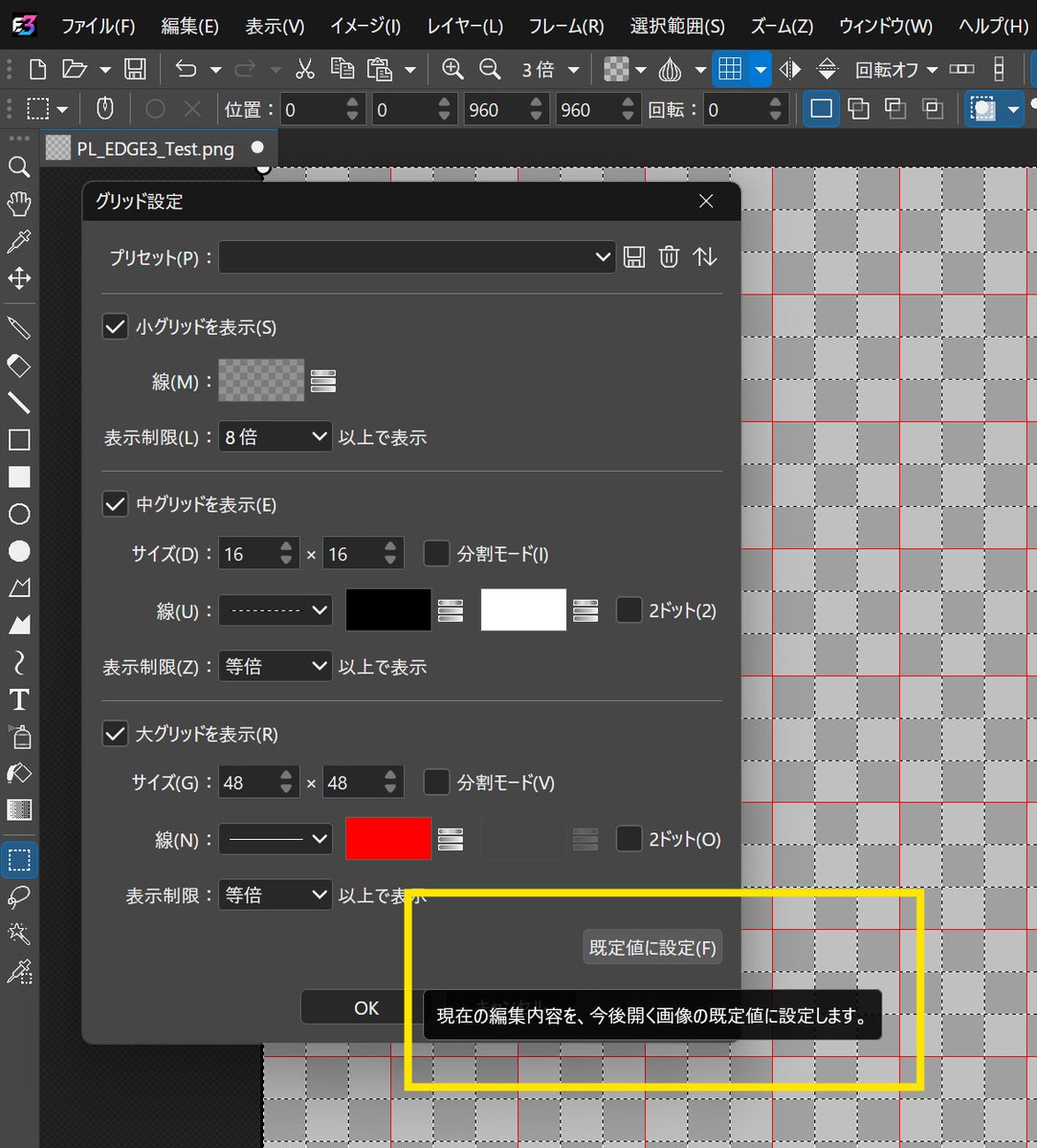Select the Move tool
The width and height of the screenshot is (1037, 1148).
coord(19,278)
